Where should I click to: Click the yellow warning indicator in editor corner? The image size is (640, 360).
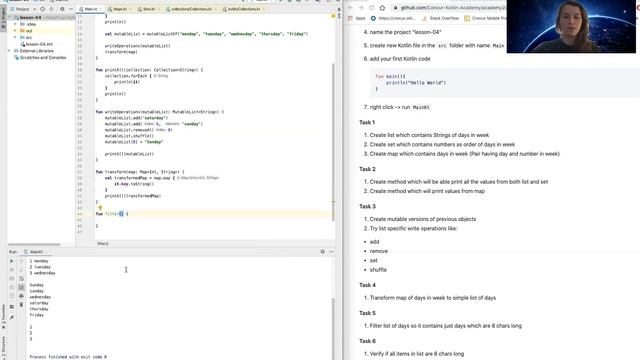(333, 16)
